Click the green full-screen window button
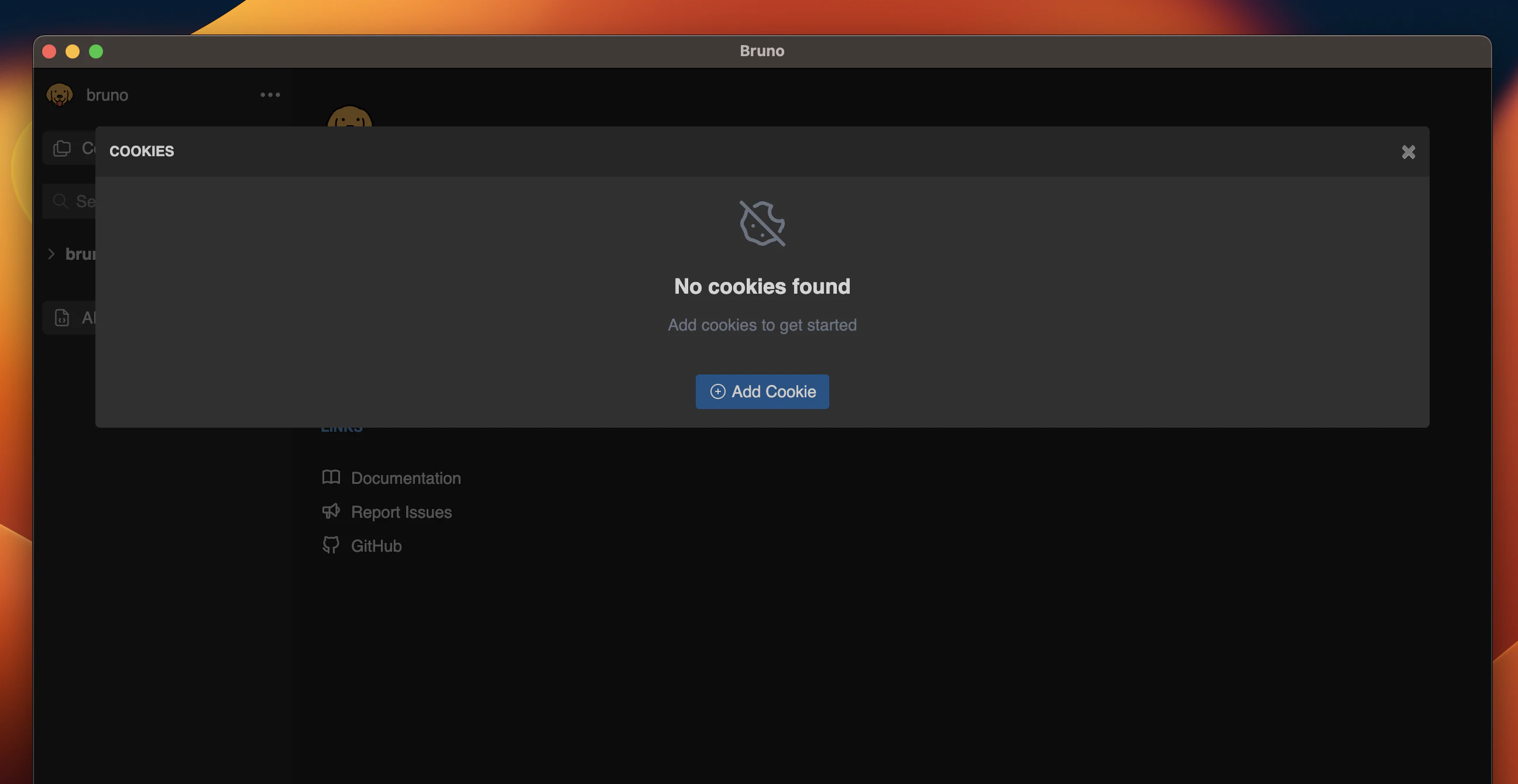 (x=96, y=52)
